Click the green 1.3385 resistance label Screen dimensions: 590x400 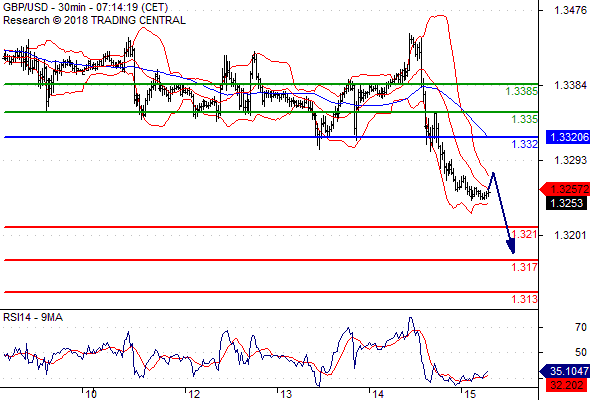click(521, 91)
